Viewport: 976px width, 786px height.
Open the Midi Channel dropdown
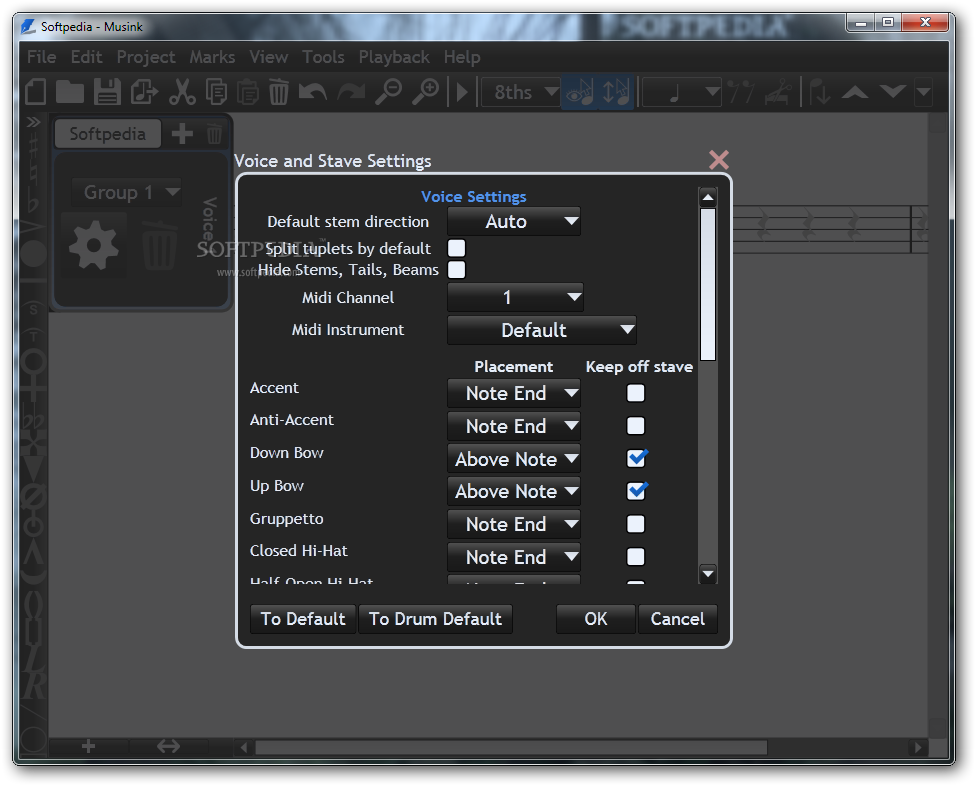(515, 297)
